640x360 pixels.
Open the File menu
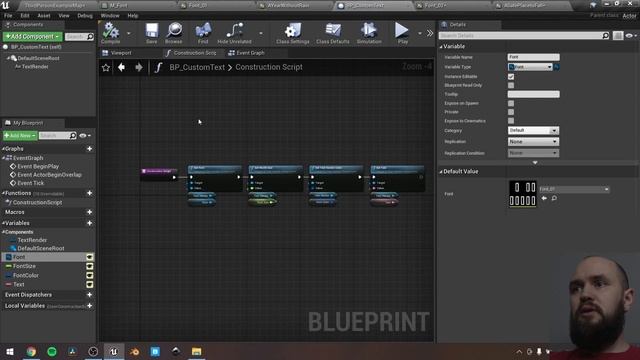[x=8, y=16]
